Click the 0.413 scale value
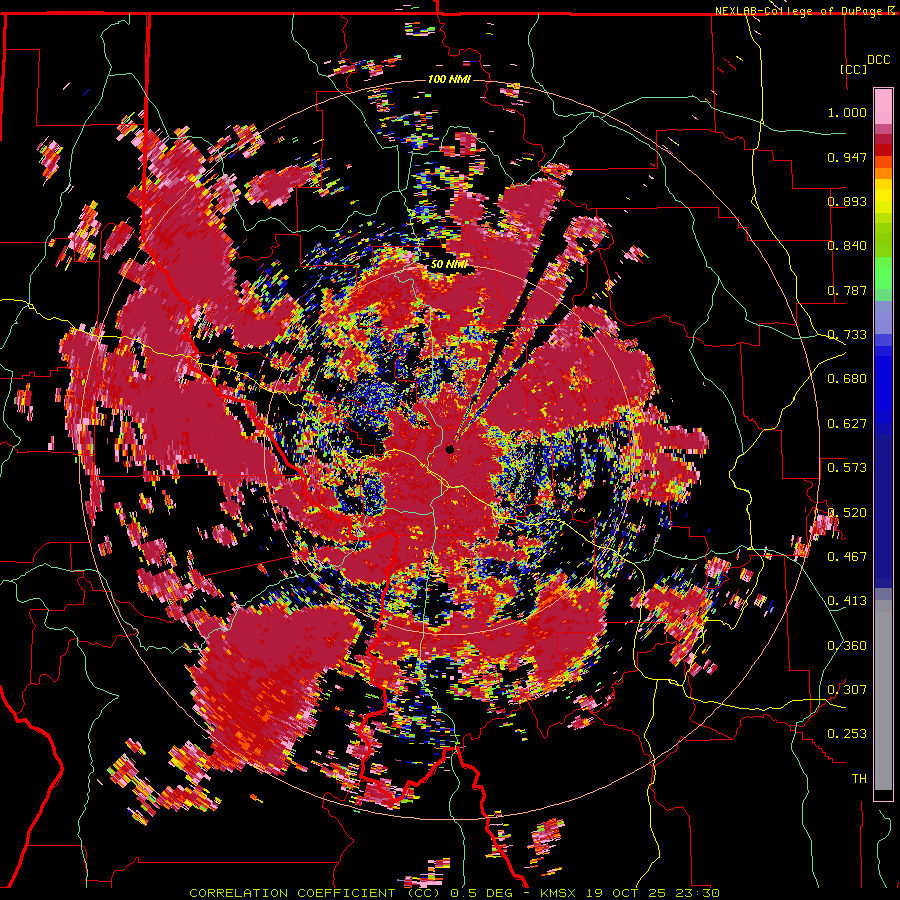Viewport: 900px width, 900px height. (x=847, y=601)
